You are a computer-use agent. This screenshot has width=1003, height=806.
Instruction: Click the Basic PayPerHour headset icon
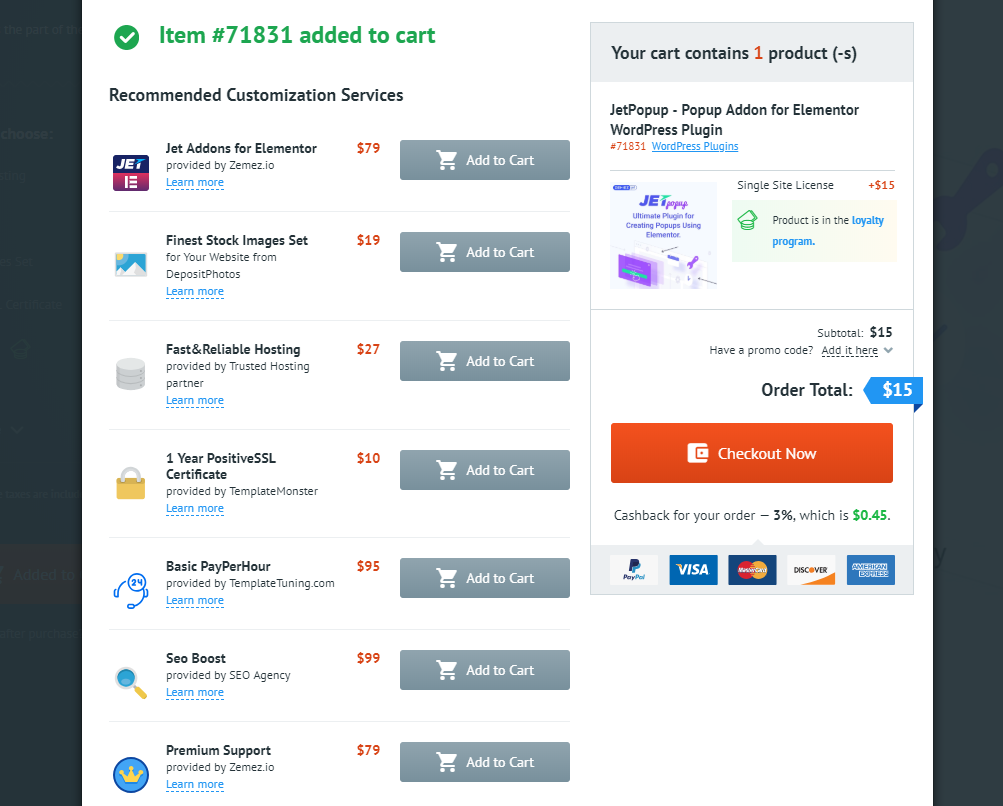tap(131, 590)
